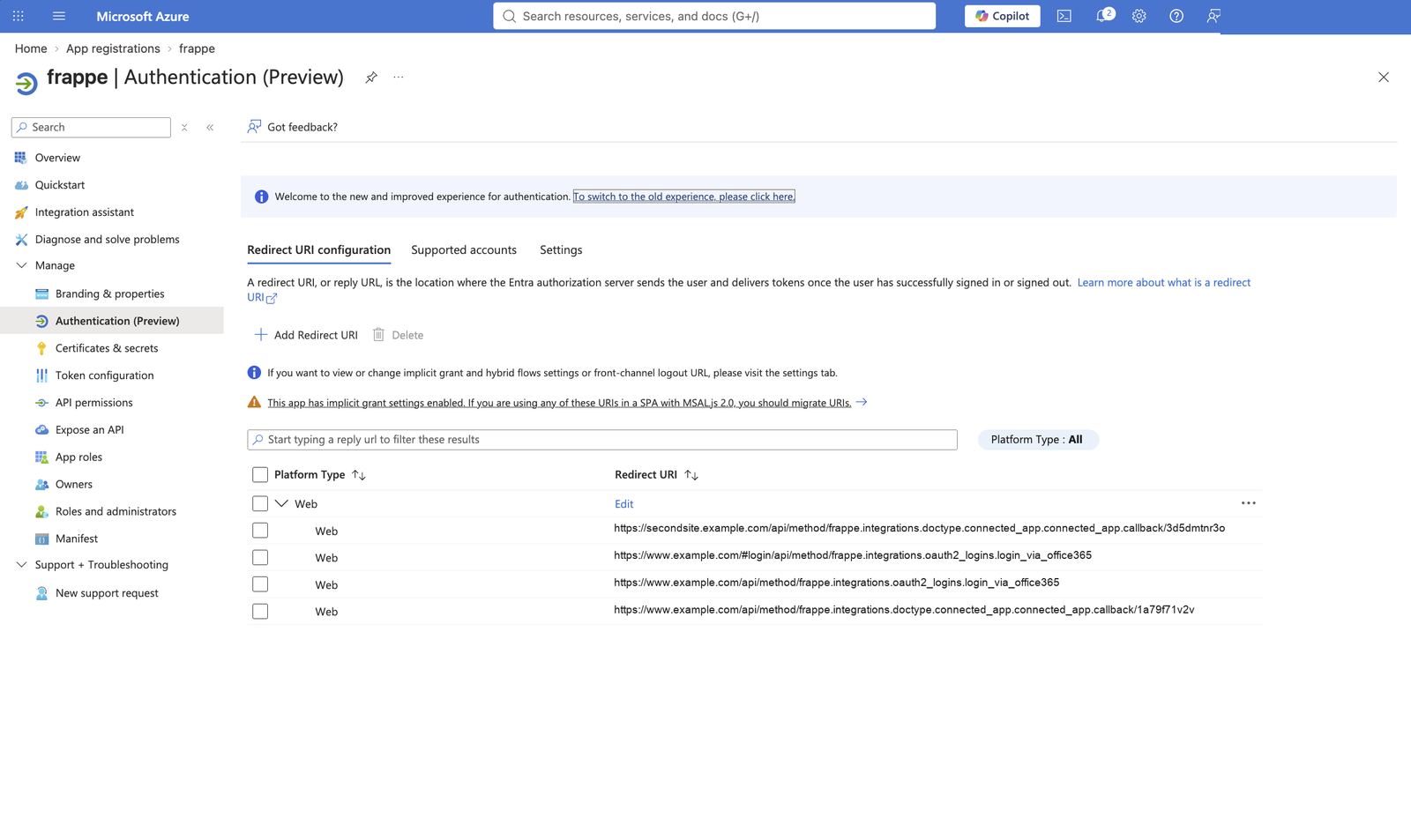The image size is (1411, 840).
Task: Open the Platform Type : All filter
Action: (x=1038, y=440)
